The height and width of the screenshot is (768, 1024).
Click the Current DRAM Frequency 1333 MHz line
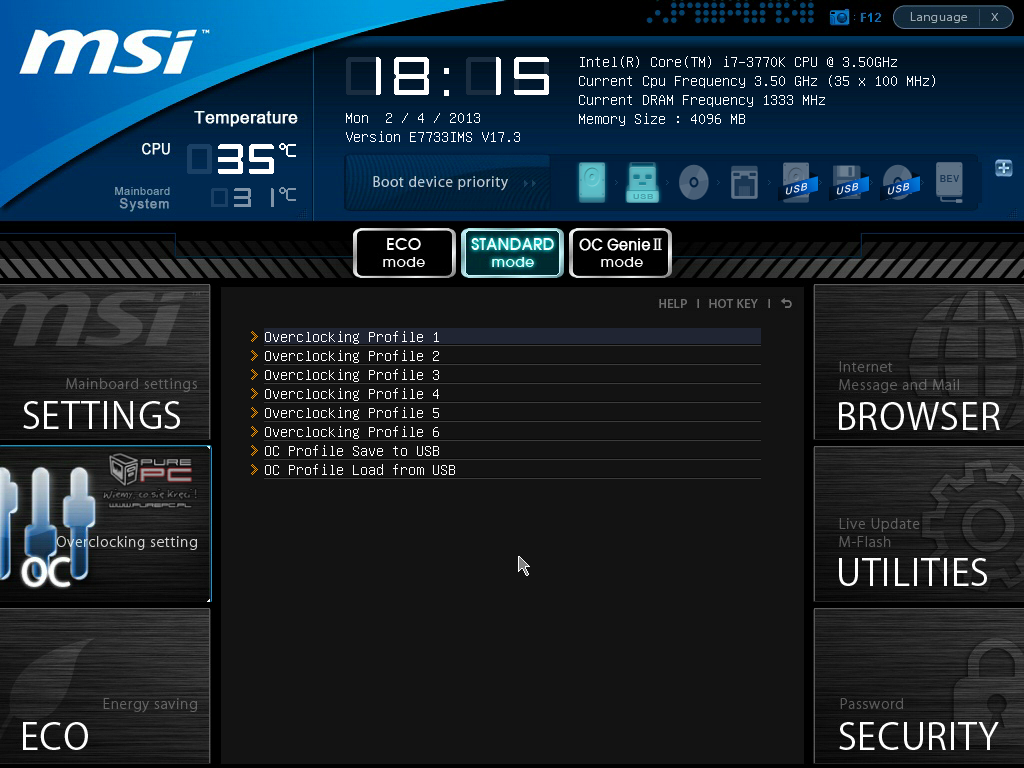[701, 100]
